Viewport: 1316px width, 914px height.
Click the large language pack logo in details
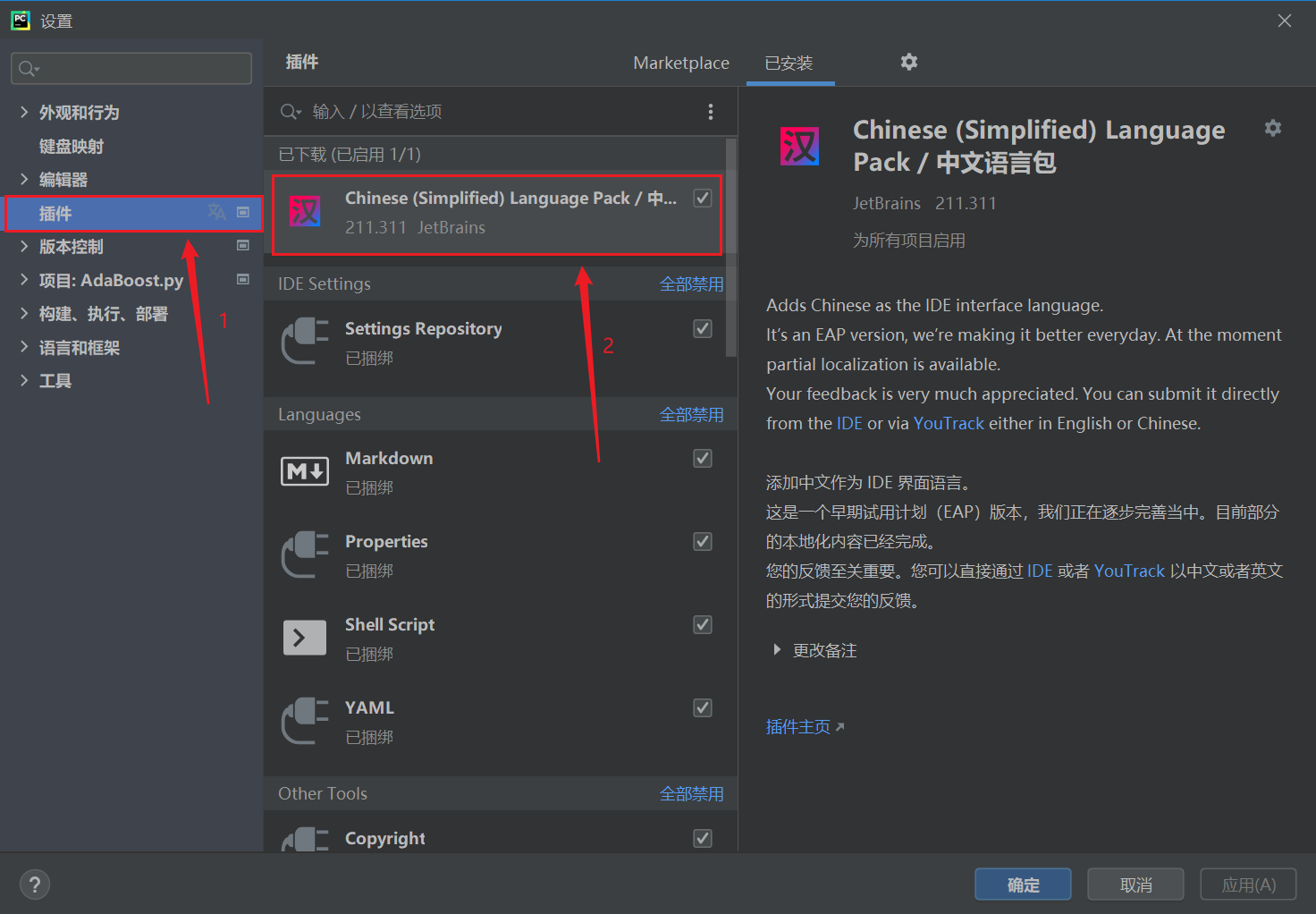(x=800, y=146)
